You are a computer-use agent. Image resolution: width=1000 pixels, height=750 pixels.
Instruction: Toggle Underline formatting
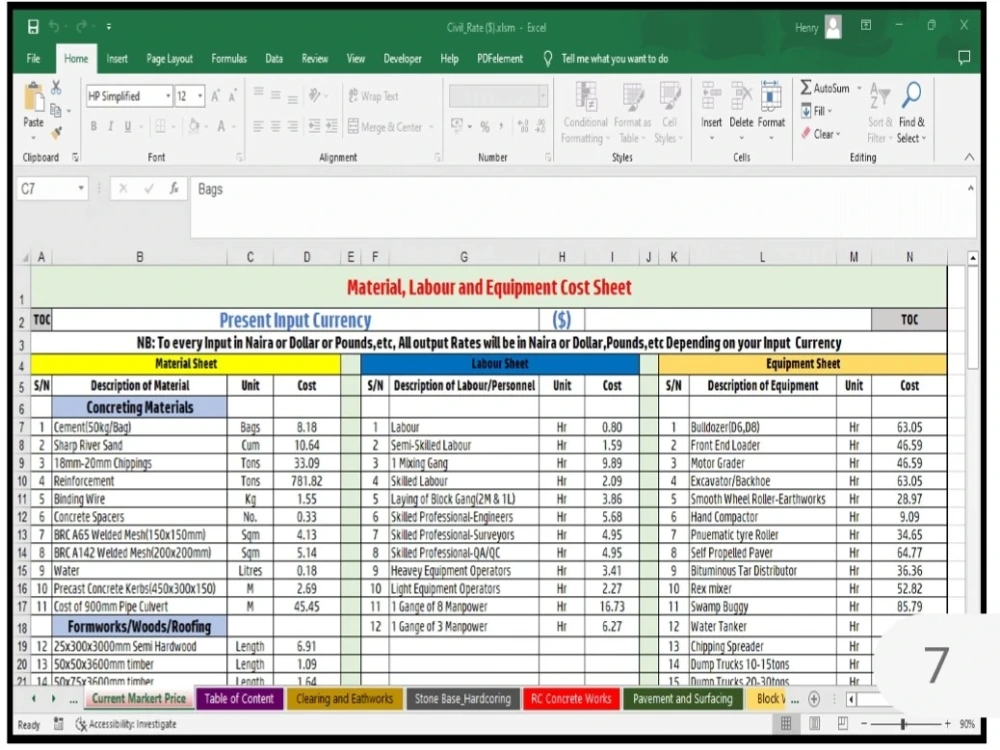point(128,126)
